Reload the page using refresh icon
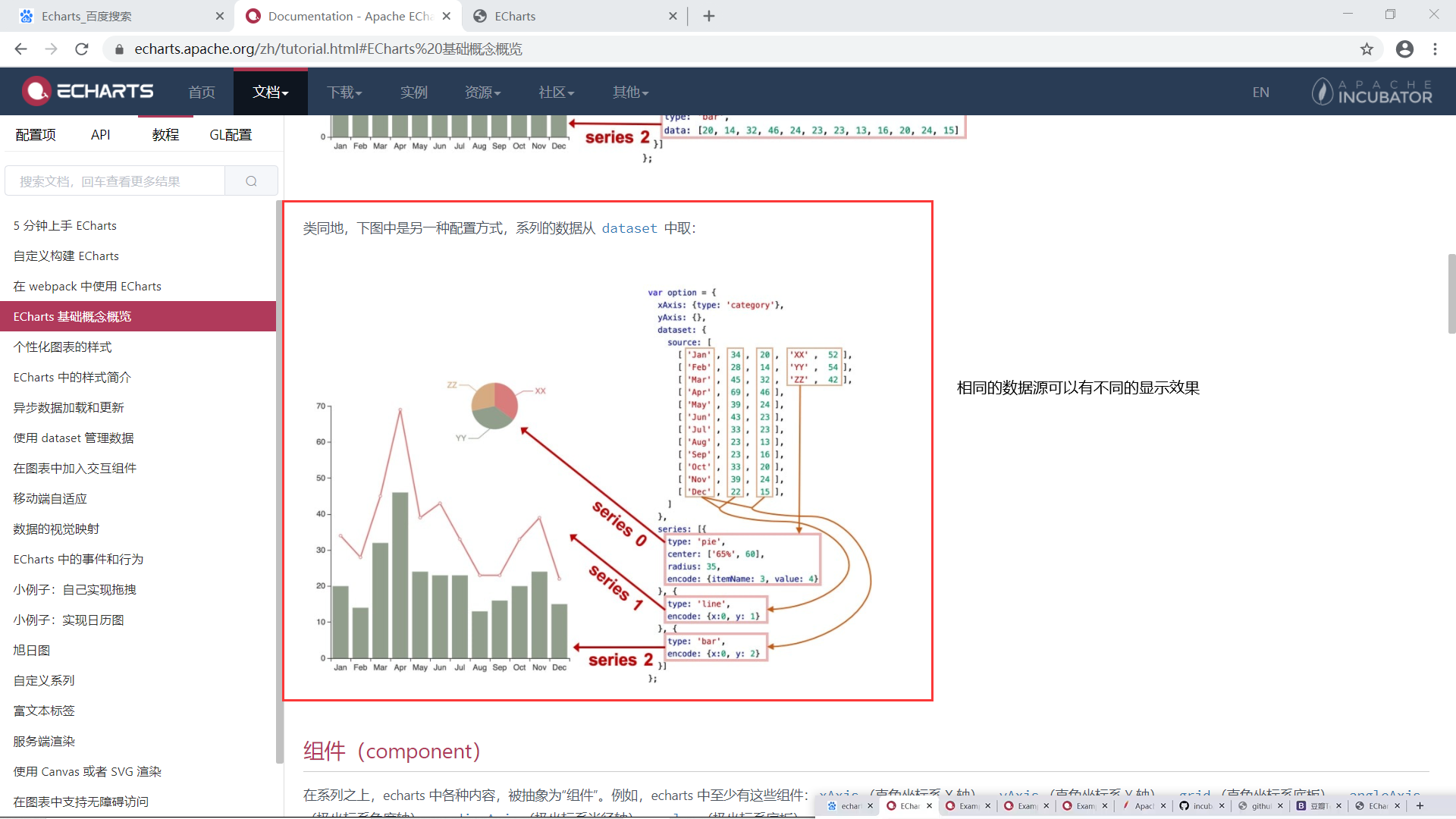Image resolution: width=1456 pixels, height=819 pixels. [82, 49]
